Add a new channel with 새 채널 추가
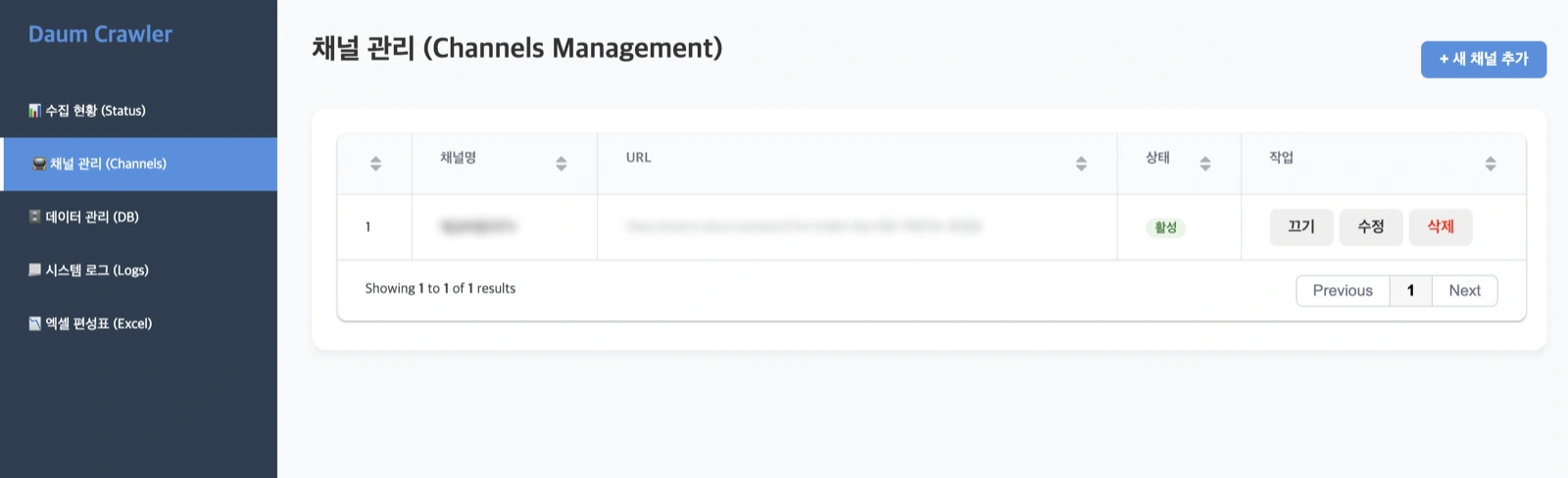 (1484, 59)
